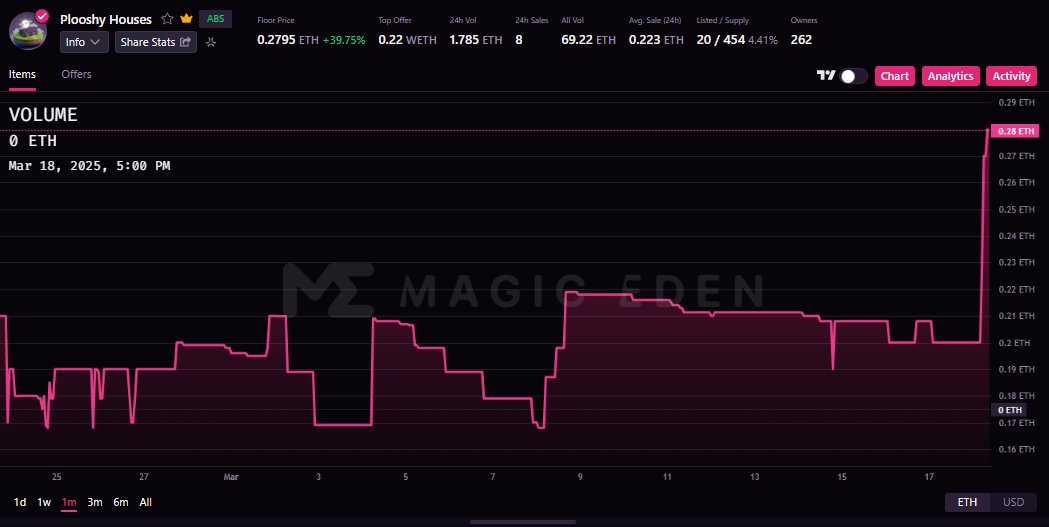This screenshot has height=527, width=1049.
Task: Click the Top Offer 0.22 WETH value
Action: (x=407, y=40)
